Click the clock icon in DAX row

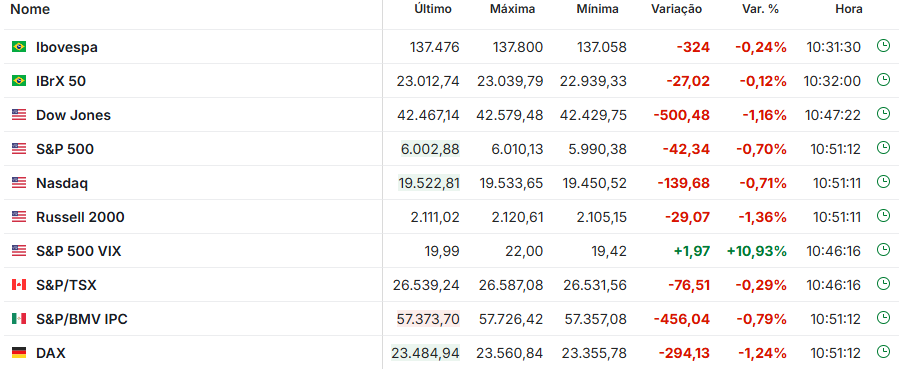[x=883, y=352]
